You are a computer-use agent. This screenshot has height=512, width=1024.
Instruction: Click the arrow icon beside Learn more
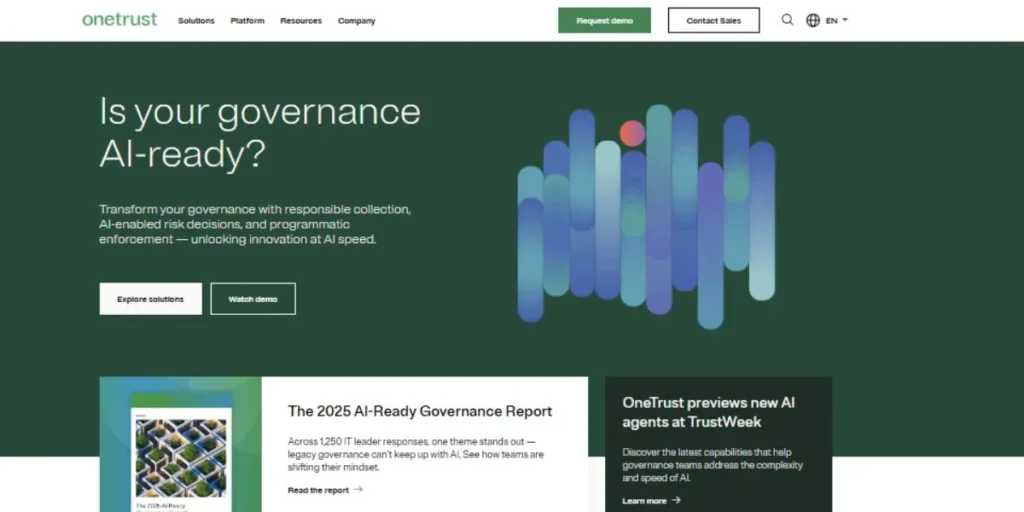click(677, 501)
